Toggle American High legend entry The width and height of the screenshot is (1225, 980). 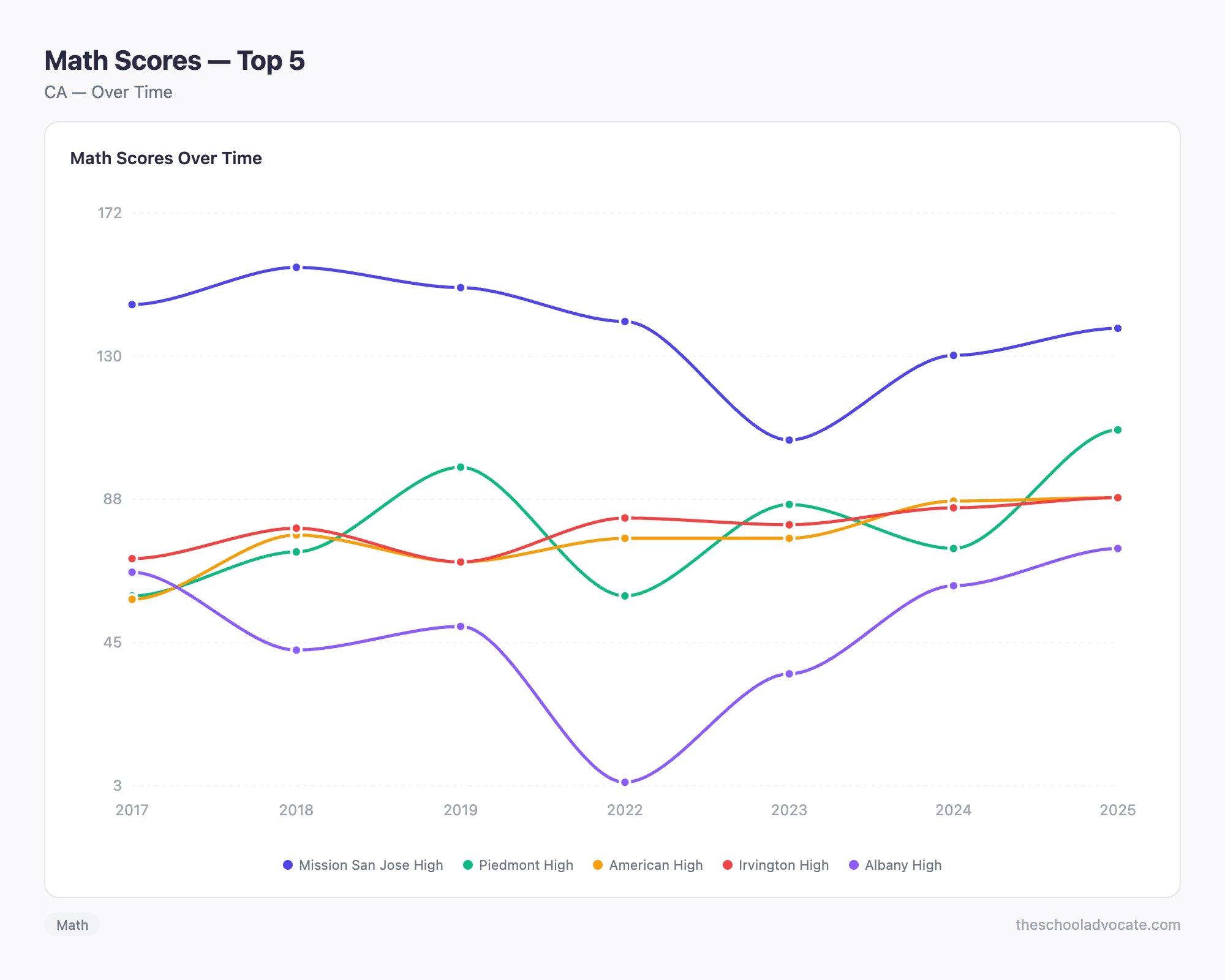[648, 865]
